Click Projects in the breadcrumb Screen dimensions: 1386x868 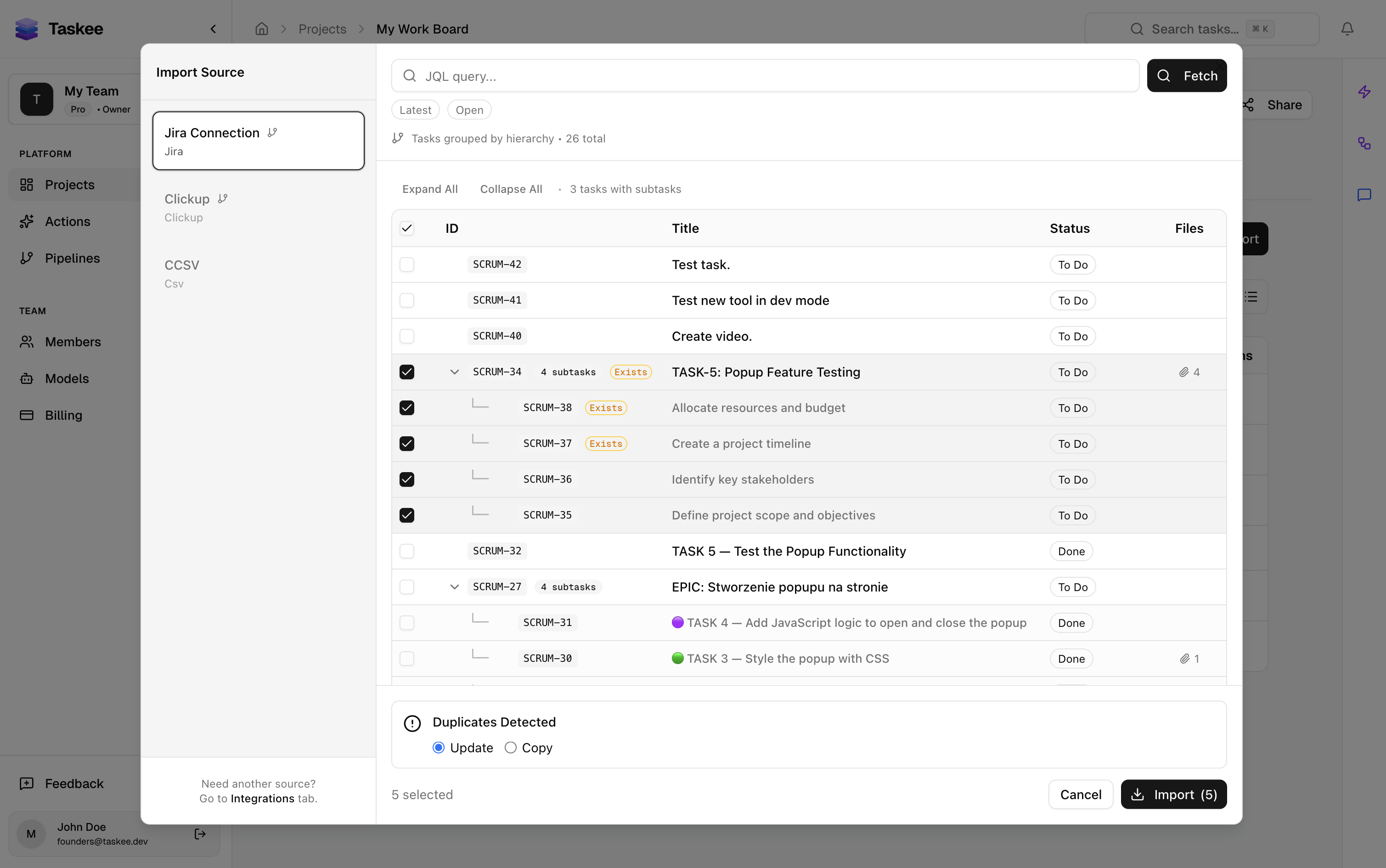point(322,28)
